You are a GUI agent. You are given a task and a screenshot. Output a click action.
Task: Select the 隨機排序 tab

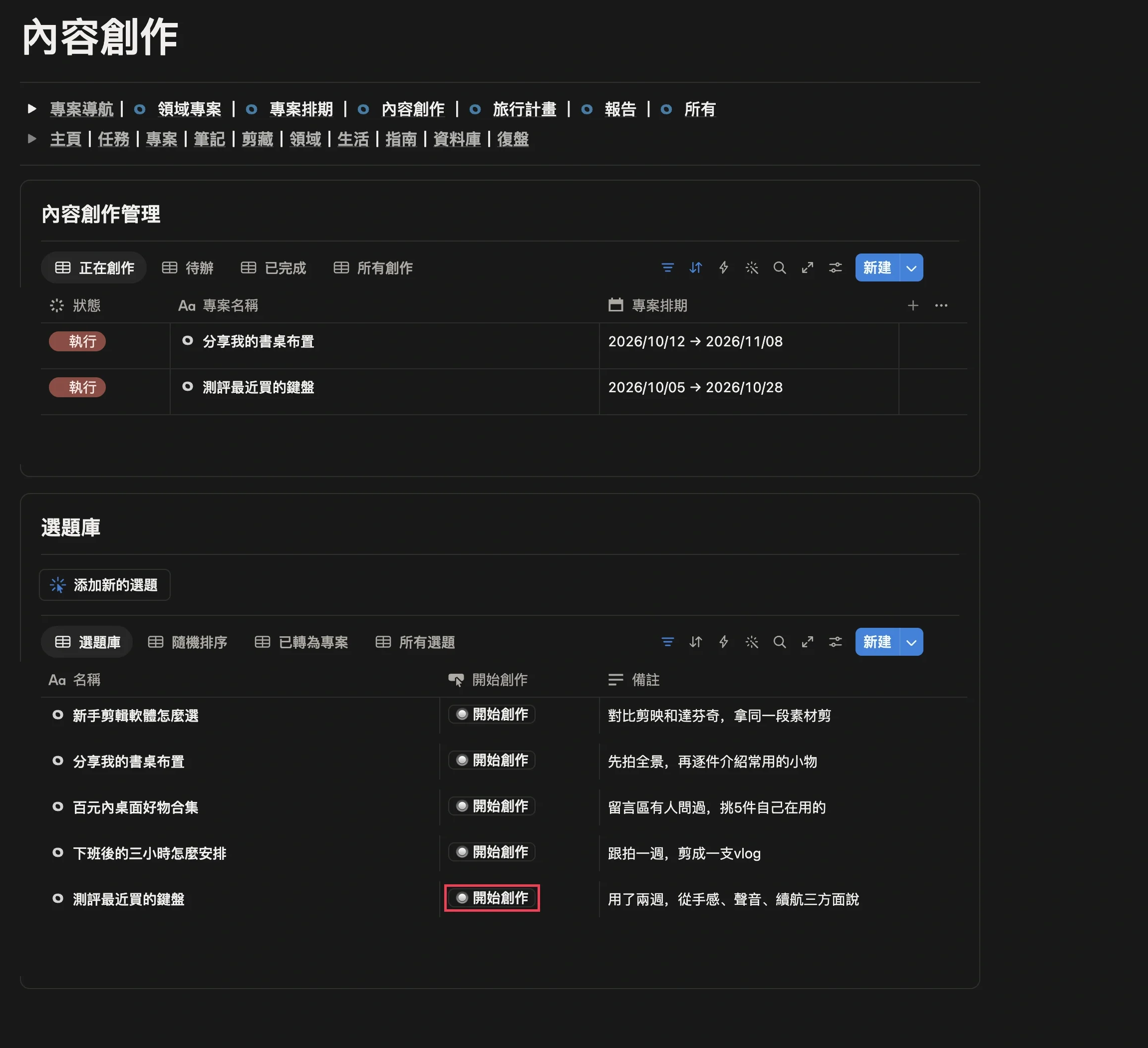[188, 642]
